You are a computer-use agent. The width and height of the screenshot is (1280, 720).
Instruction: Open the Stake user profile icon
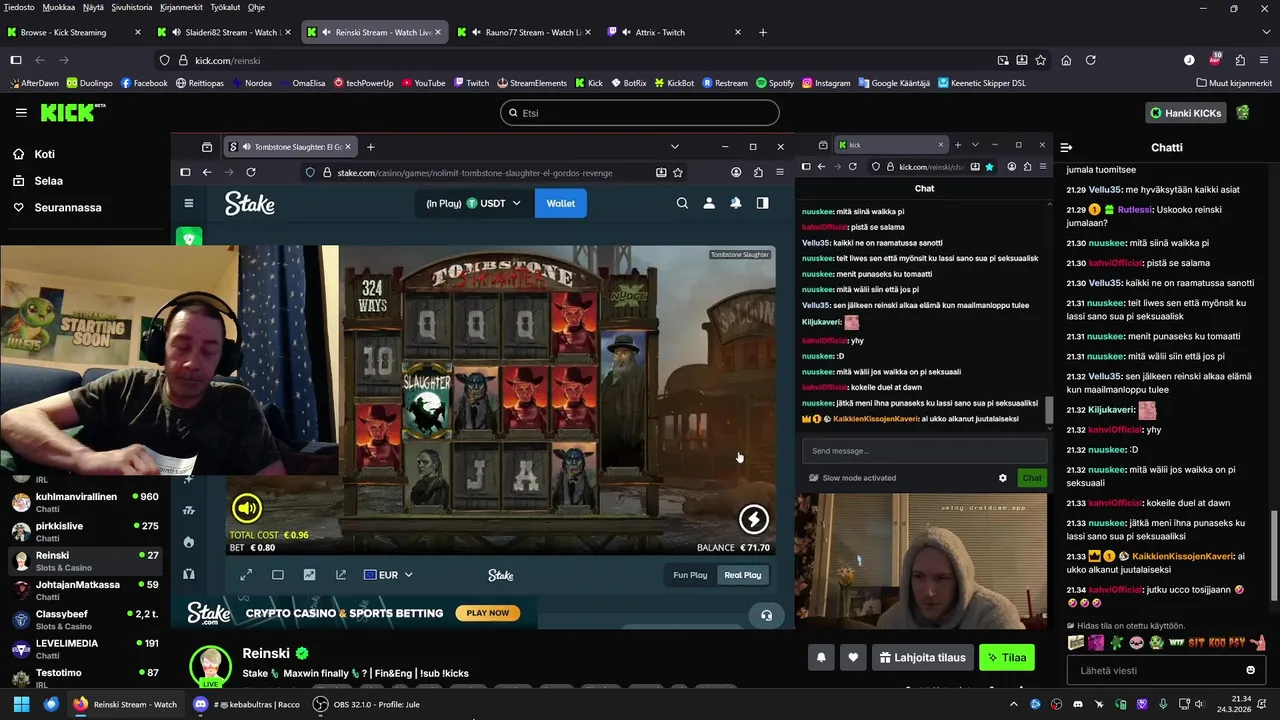(709, 203)
